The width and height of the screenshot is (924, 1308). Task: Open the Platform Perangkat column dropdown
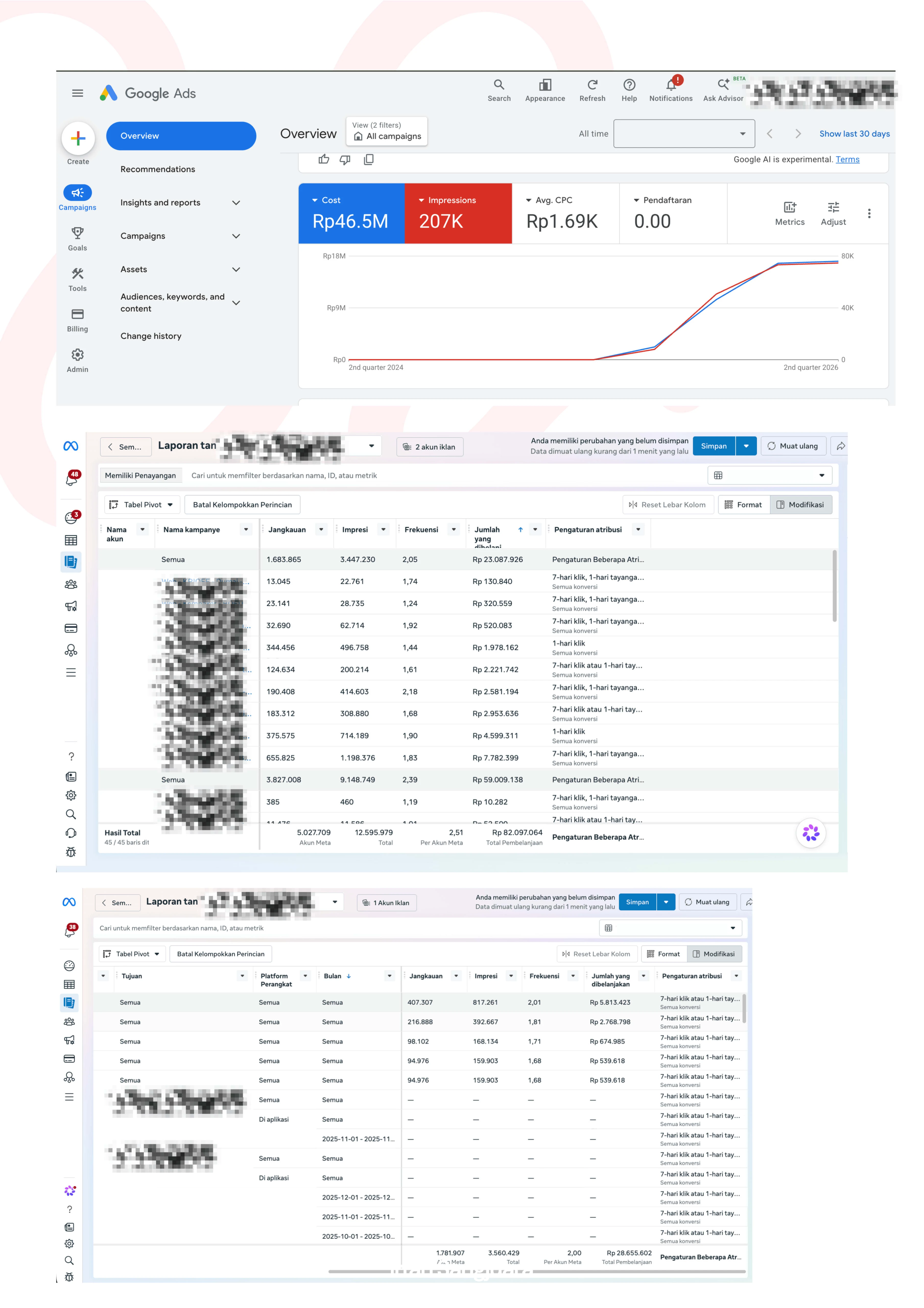click(x=305, y=976)
